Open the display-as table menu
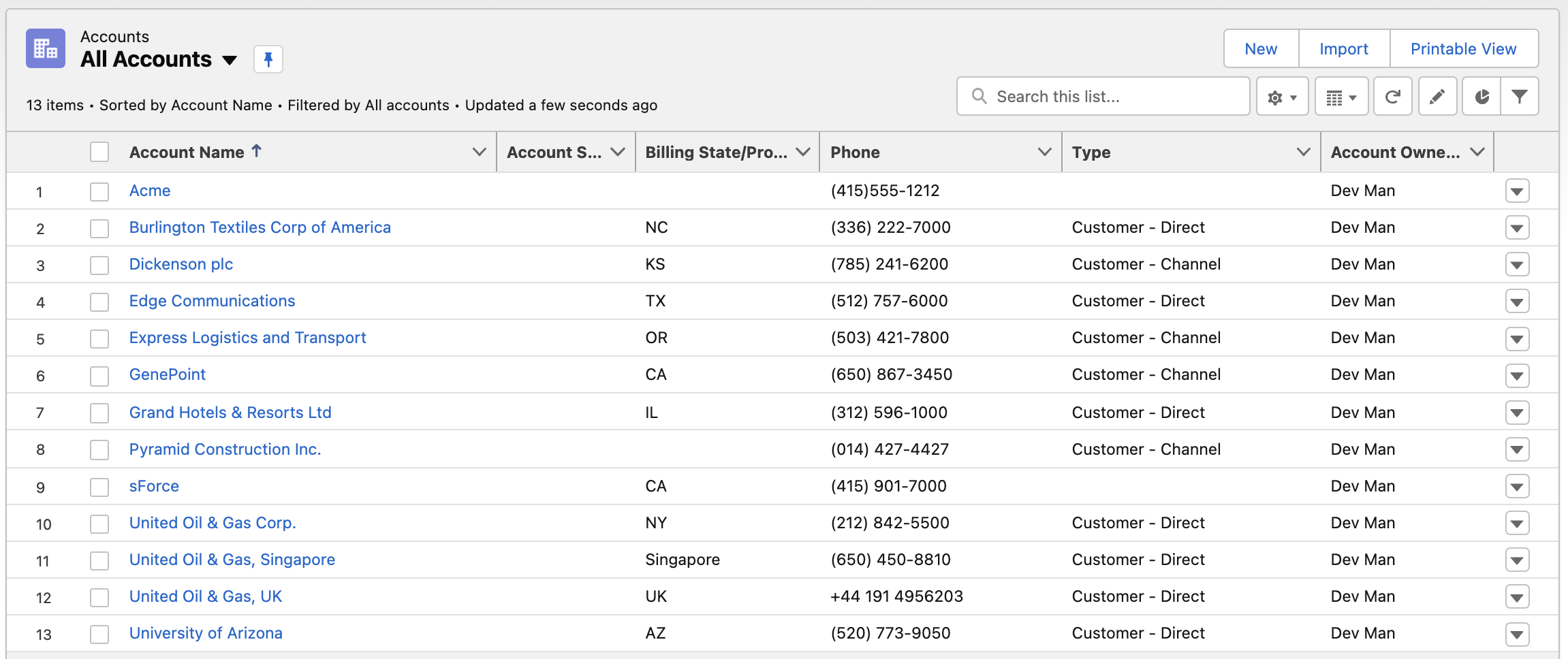The height and width of the screenshot is (659, 1568). pos(1341,97)
